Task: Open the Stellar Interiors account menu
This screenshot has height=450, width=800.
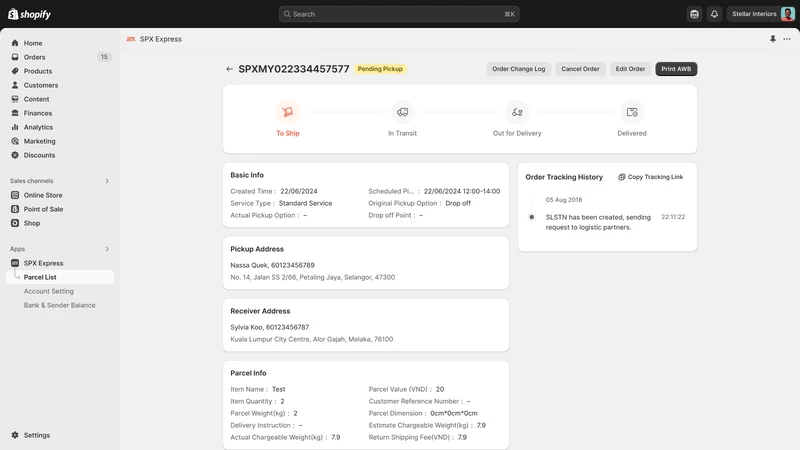Action: pyautogui.click(x=761, y=14)
